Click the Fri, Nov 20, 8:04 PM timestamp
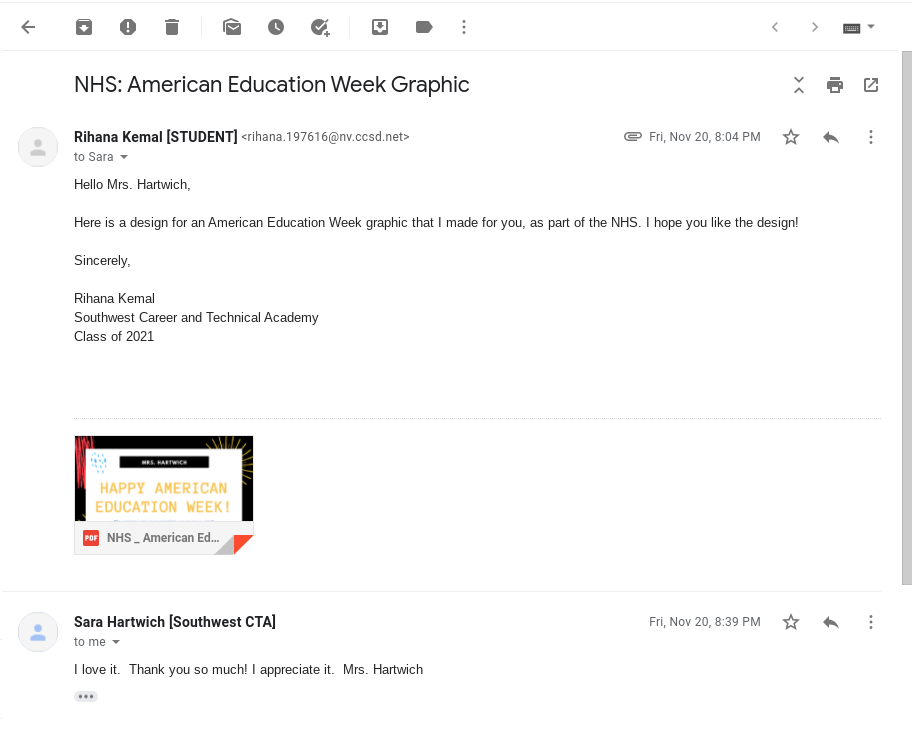The width and height of the screenshot is (912, 743). pyautogui.click(x=704, y=137)
